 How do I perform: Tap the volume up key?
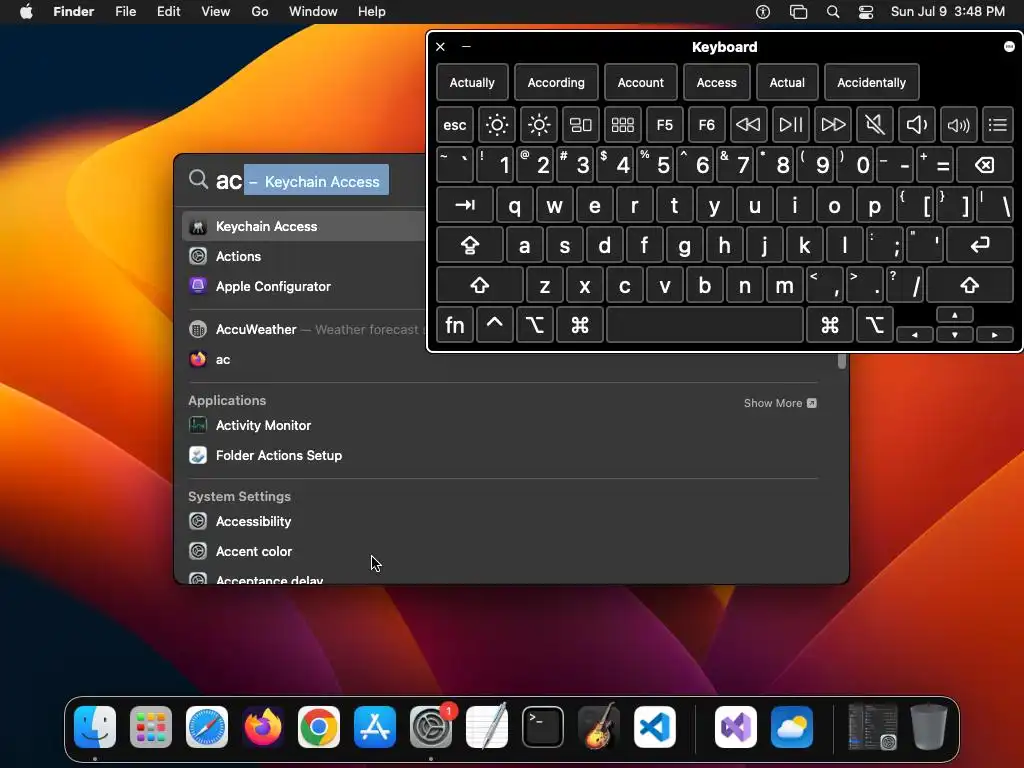point(958,125)
